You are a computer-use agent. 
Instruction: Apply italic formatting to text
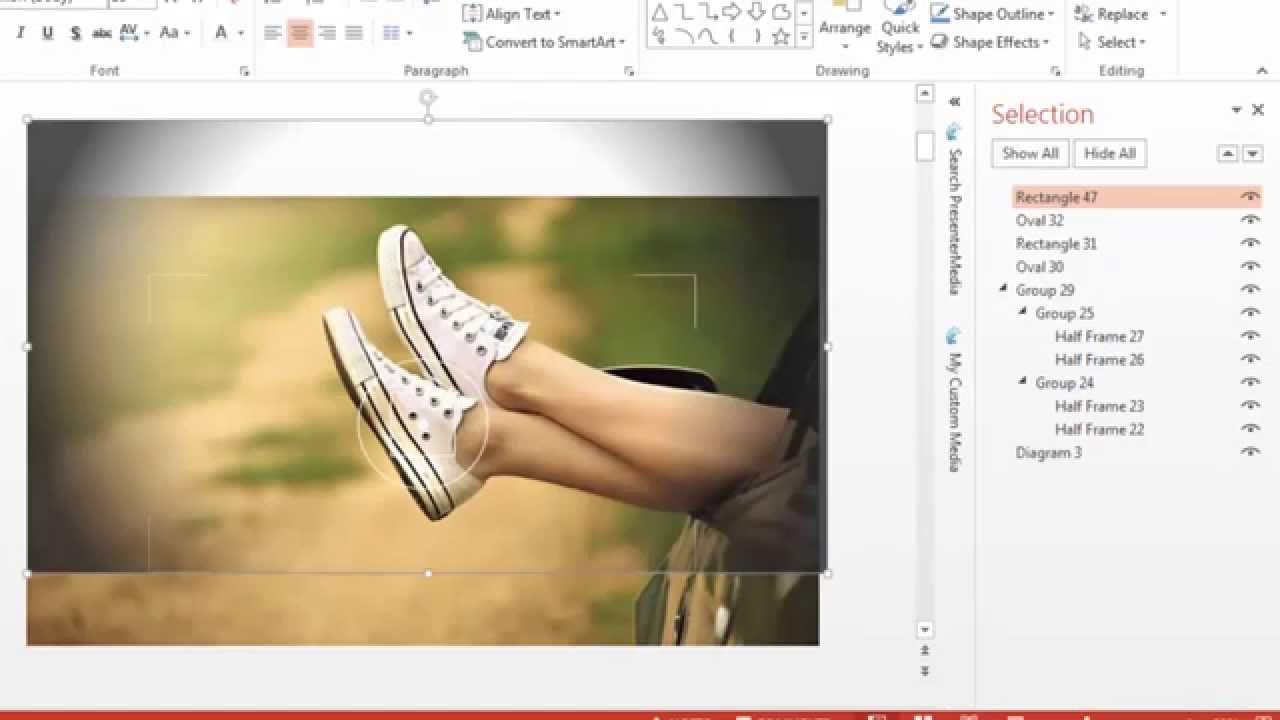(x=20, y=33)
